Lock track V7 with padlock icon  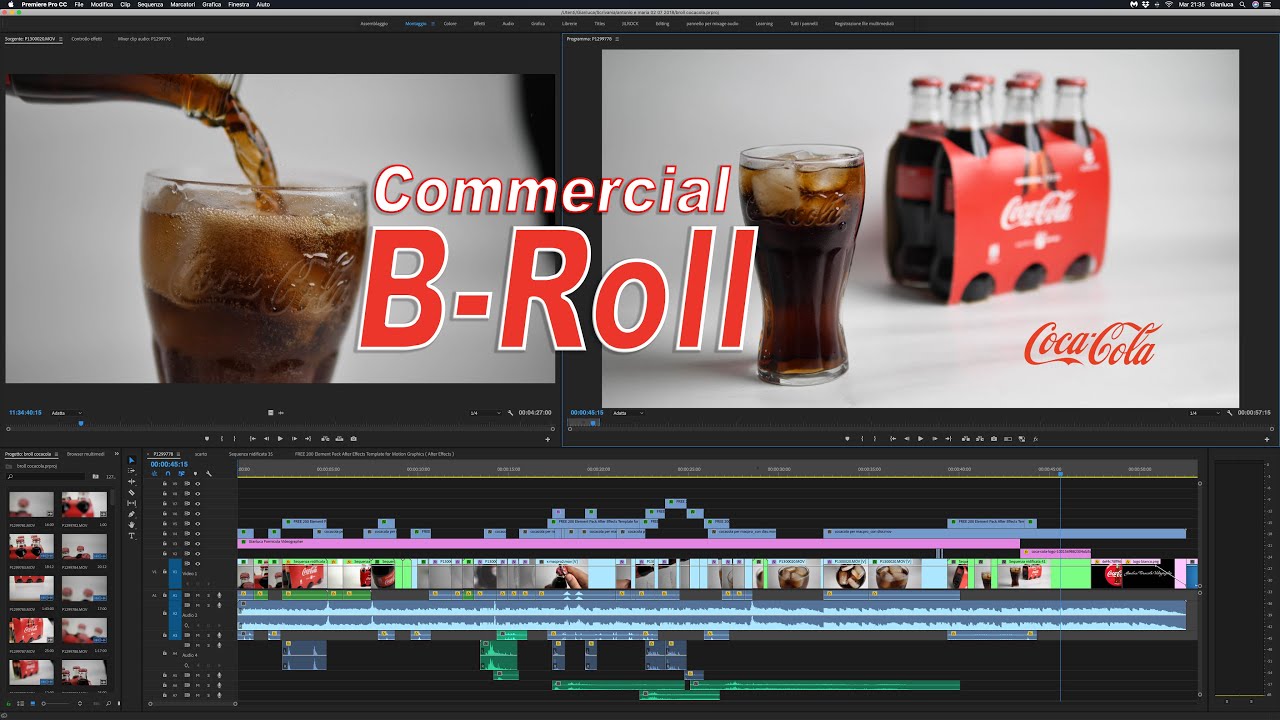[164, 503]
